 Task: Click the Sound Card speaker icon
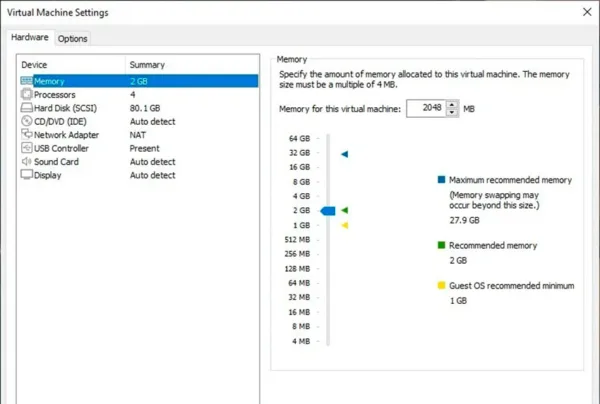pos(26,161)
